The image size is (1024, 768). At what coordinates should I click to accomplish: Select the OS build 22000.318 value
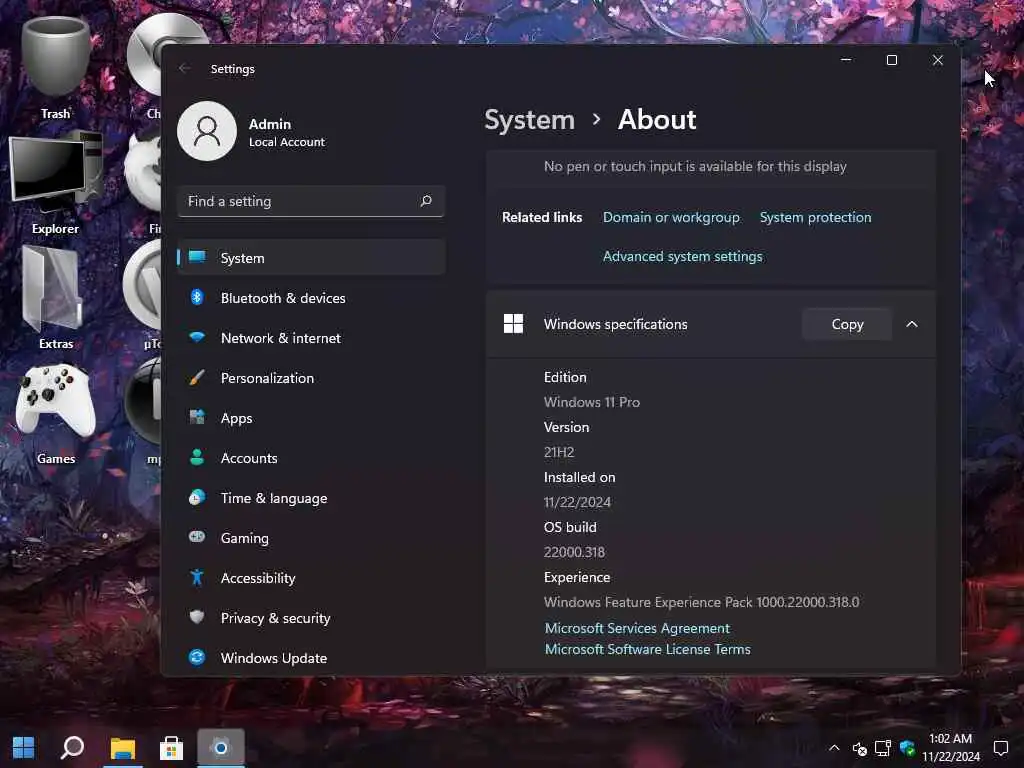pos(574,552)
